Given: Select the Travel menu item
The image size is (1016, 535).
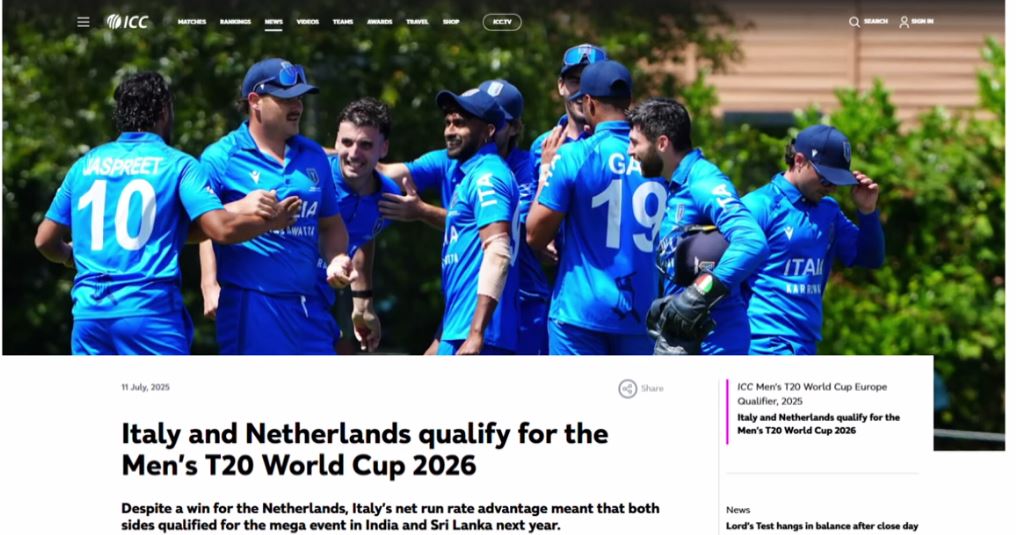Looking at the screenshot, I should 417,22.
